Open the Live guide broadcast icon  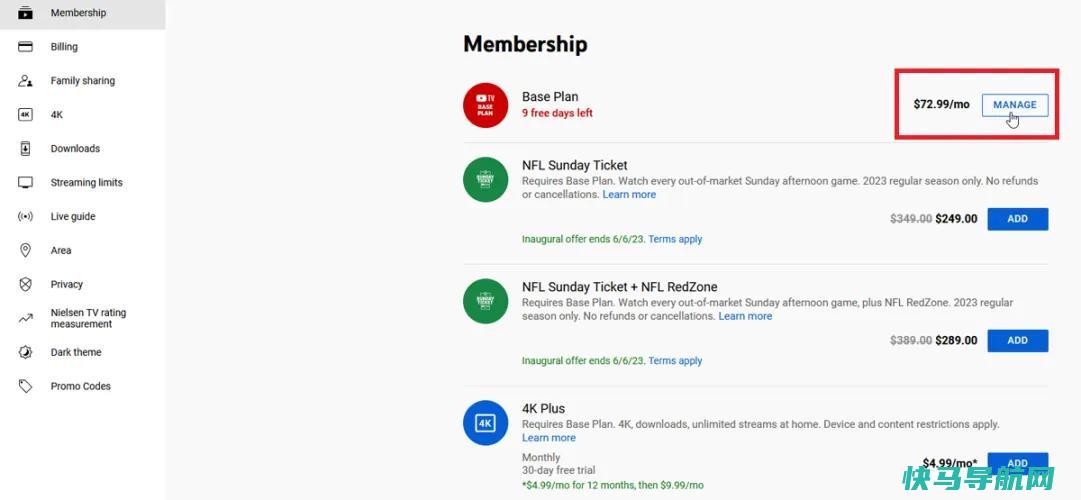coord(26,217)
